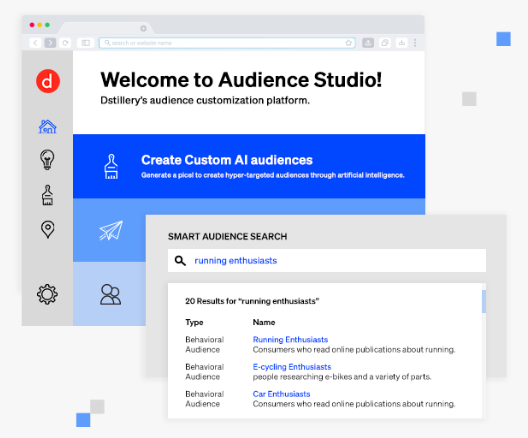The height and width of the screenshot is (438, 528).
Task: Open the E-cycling Enthusiasts result
Action: coord(292,367)
